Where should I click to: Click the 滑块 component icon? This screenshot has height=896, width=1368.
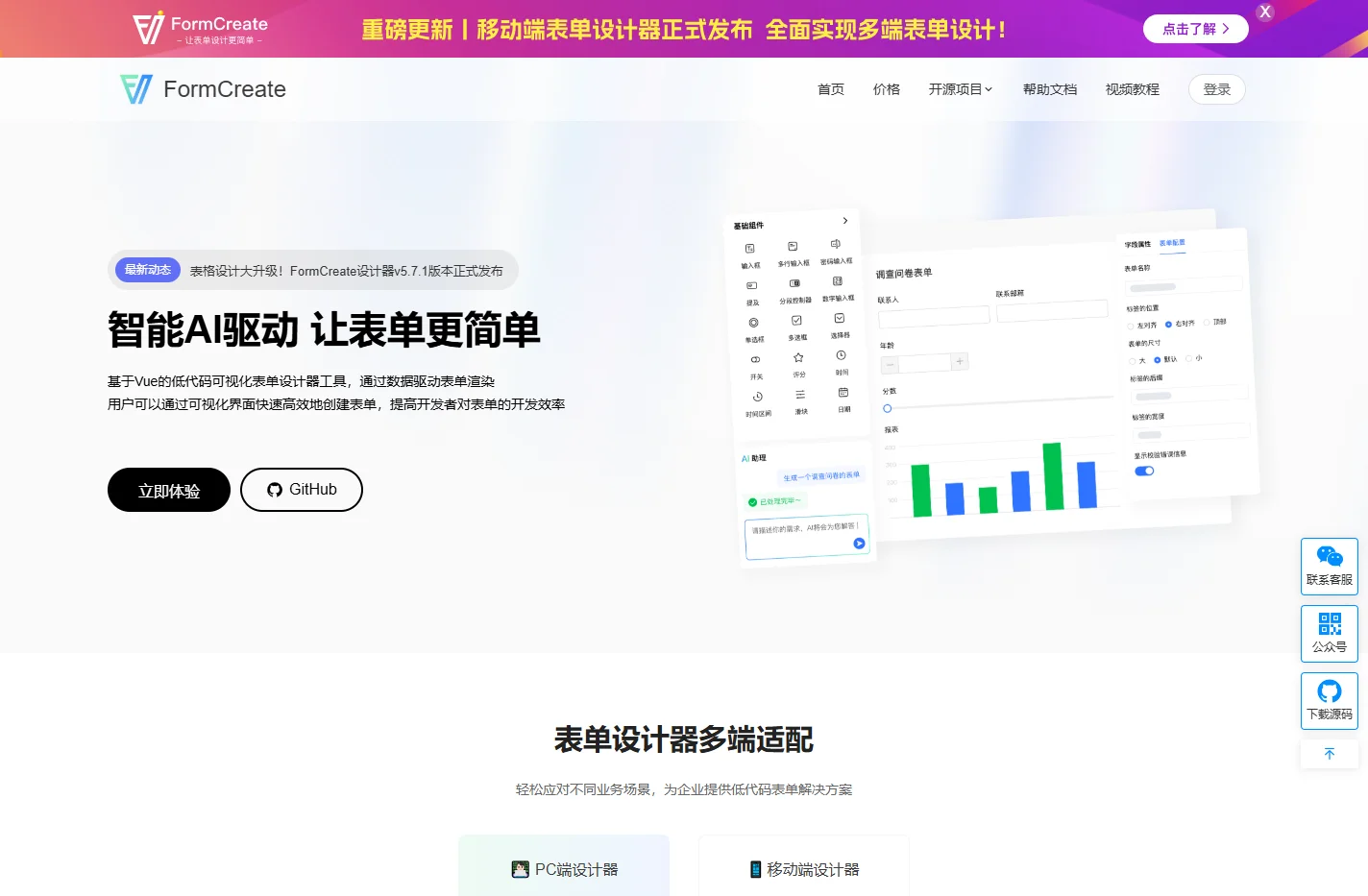click(x=800, y=395)
